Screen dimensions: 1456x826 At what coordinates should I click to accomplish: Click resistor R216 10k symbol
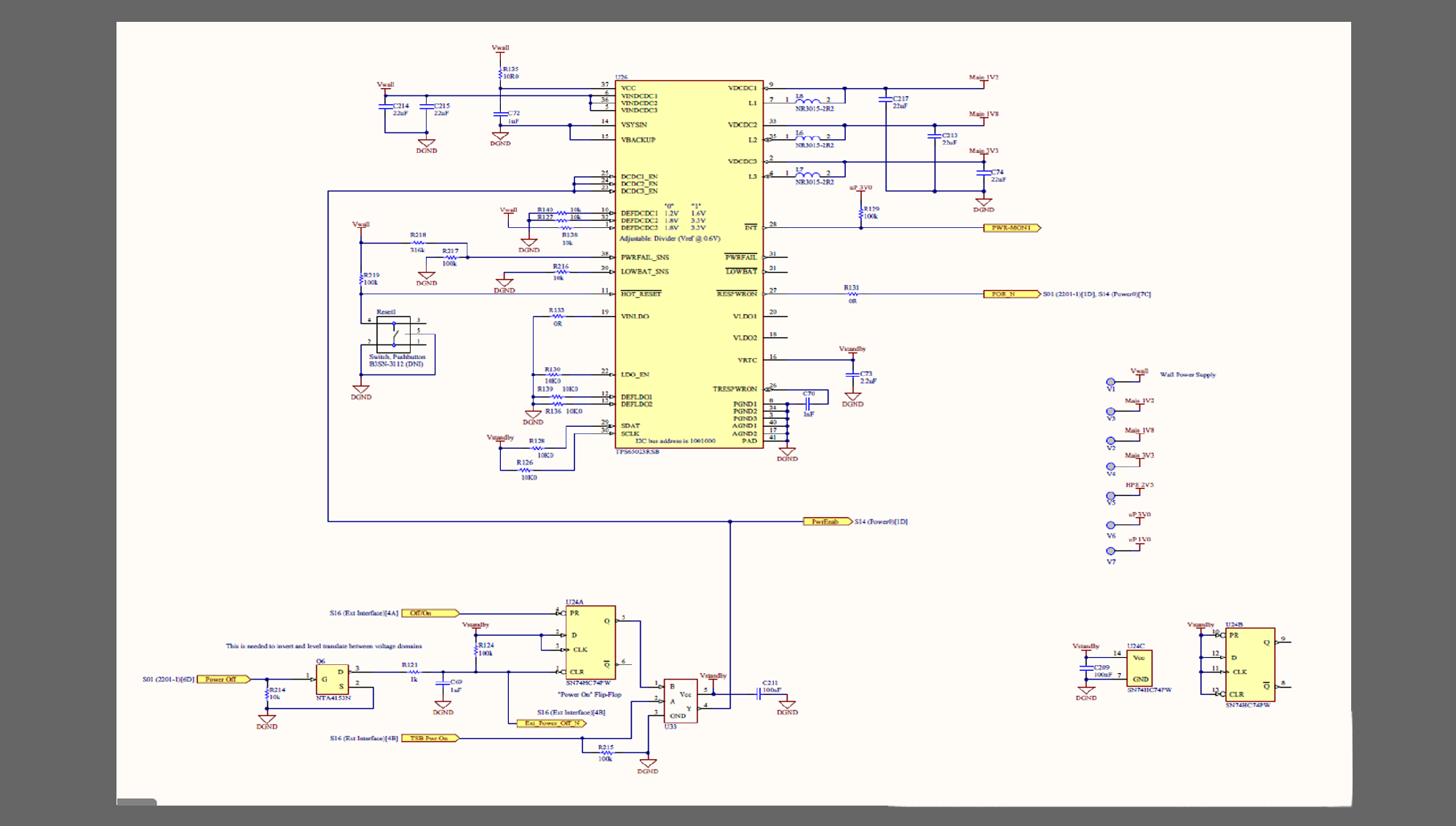click(561, 272)
